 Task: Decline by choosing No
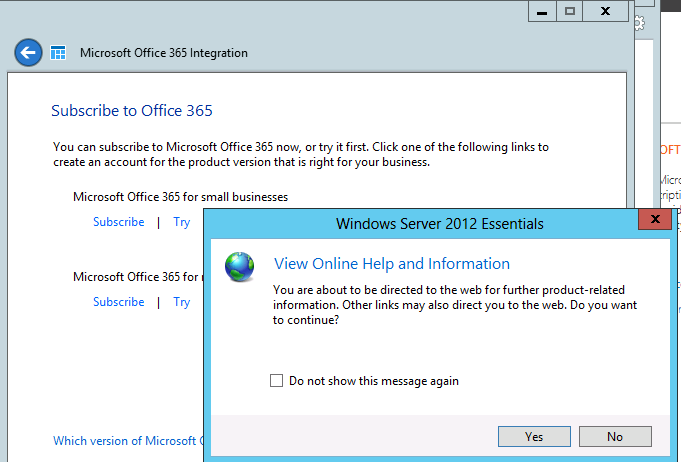point(615,436)
